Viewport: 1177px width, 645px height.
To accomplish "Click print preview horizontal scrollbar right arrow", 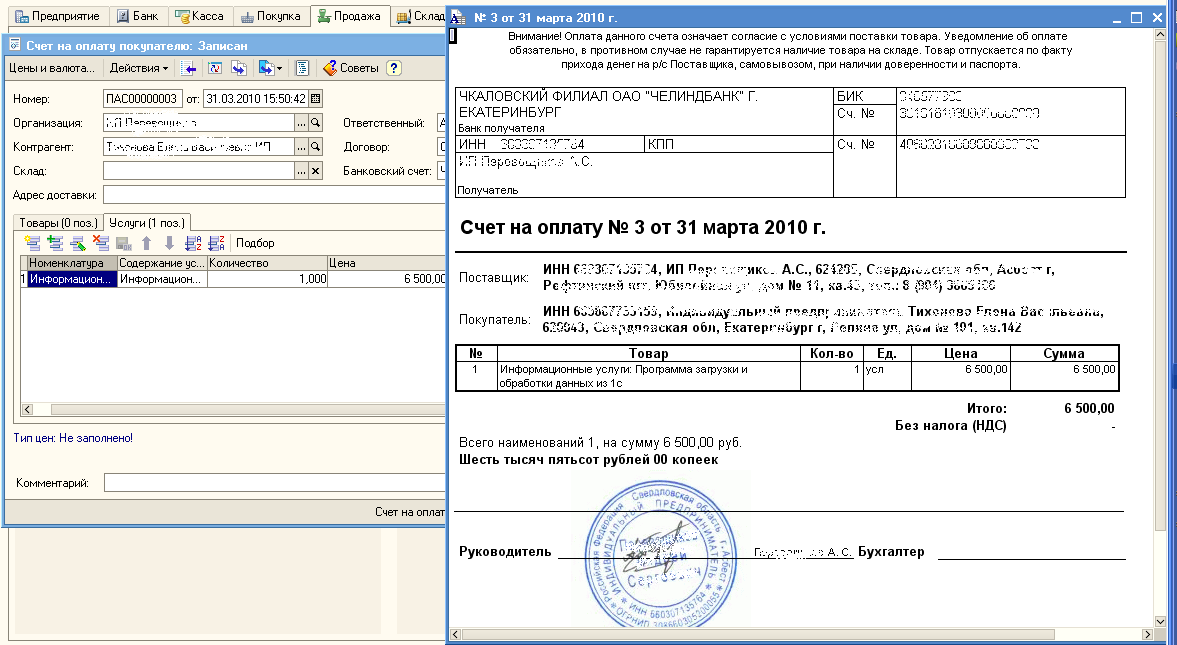I will pyautogui.click(x=1148, y=635).
